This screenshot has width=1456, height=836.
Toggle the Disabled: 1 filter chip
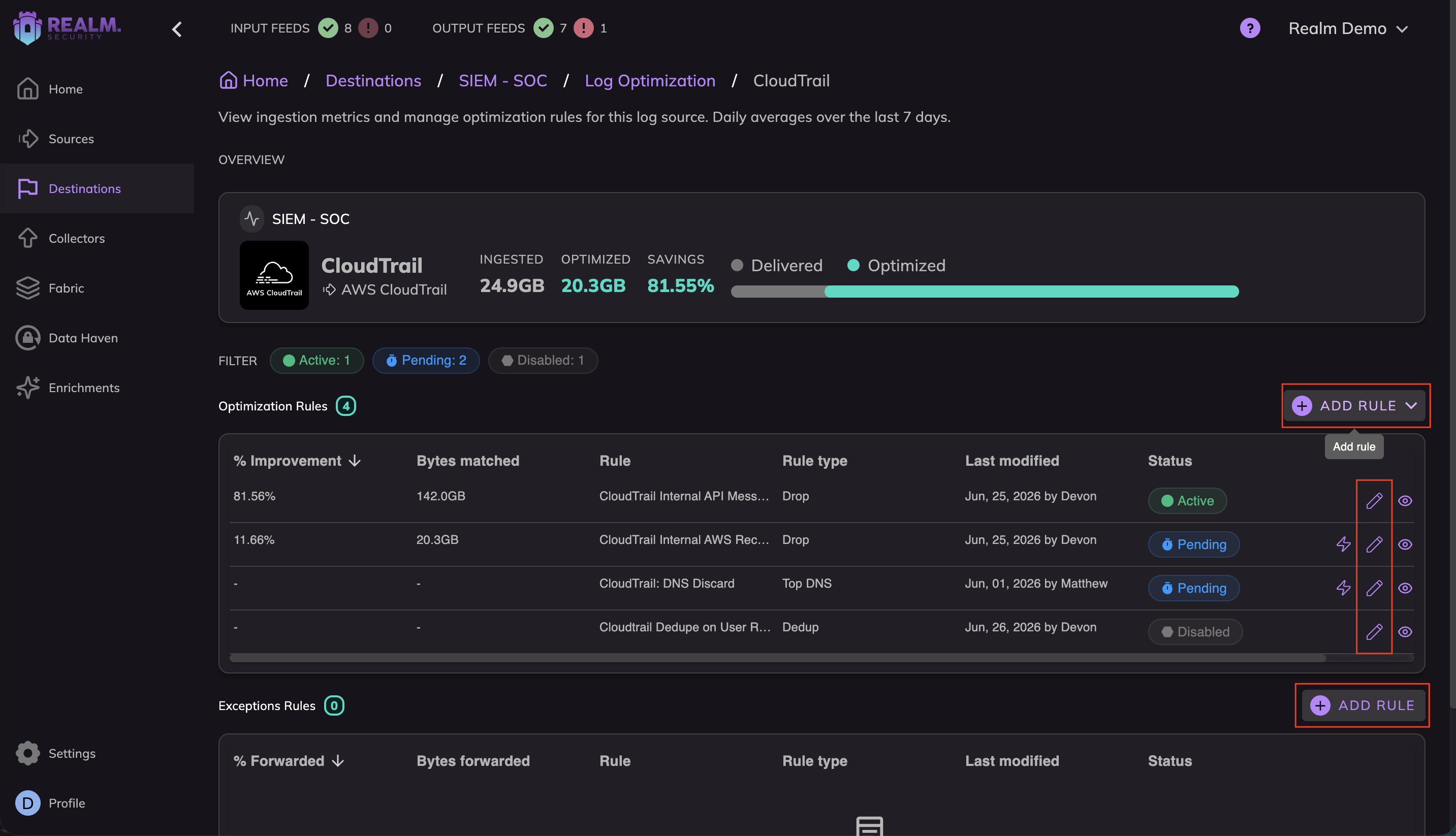click(x=543, y=361)
